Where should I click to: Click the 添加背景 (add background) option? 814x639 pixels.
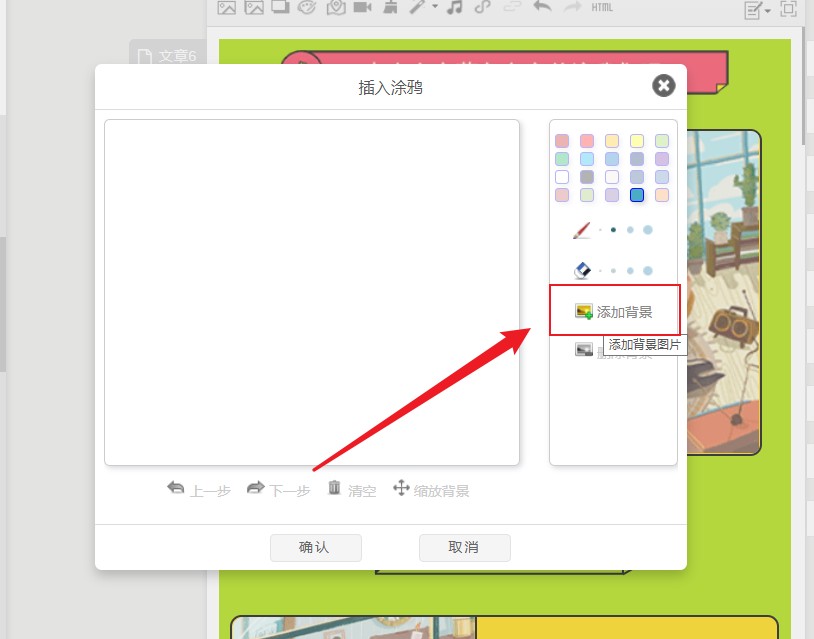tap(614, 312)
